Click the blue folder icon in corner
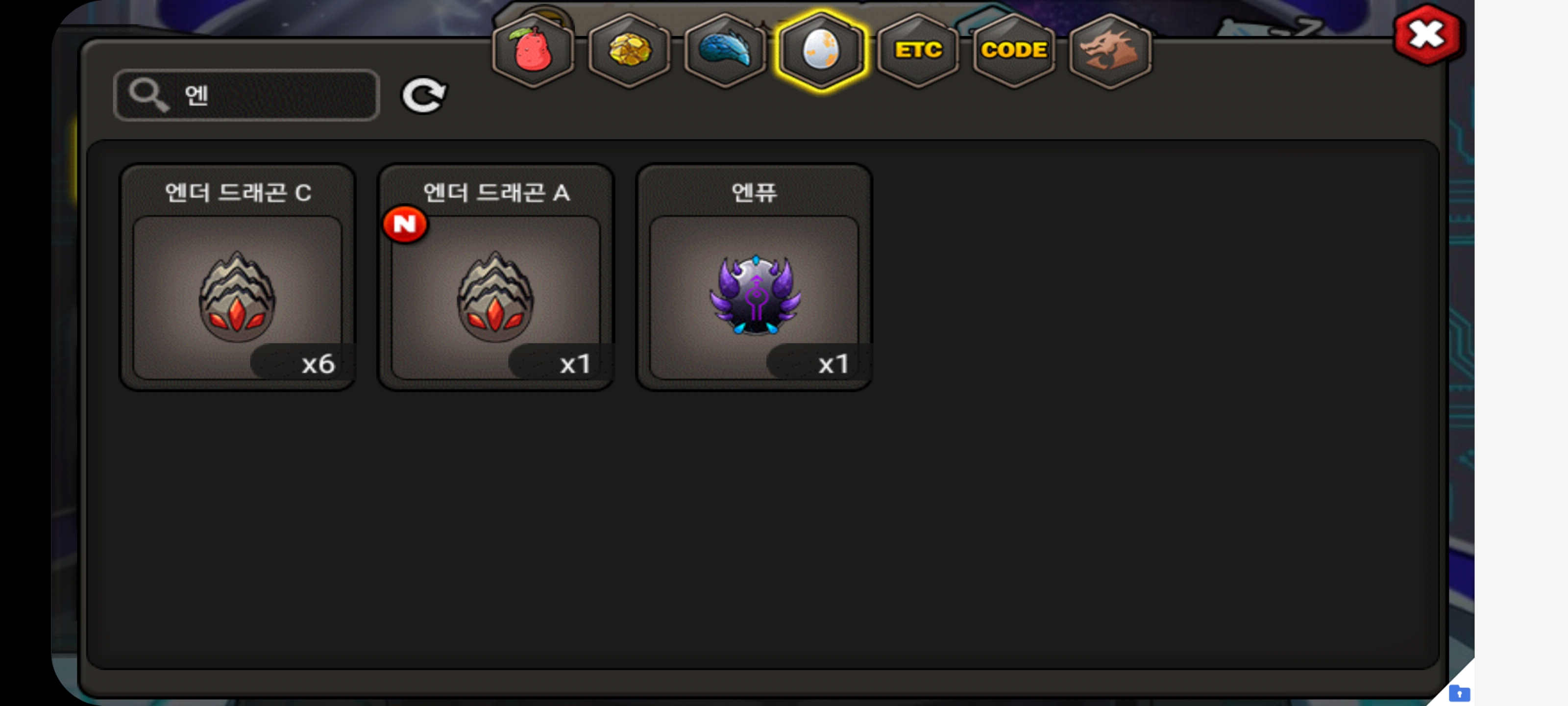1568x706 pixels. [x=1460, y=693]
